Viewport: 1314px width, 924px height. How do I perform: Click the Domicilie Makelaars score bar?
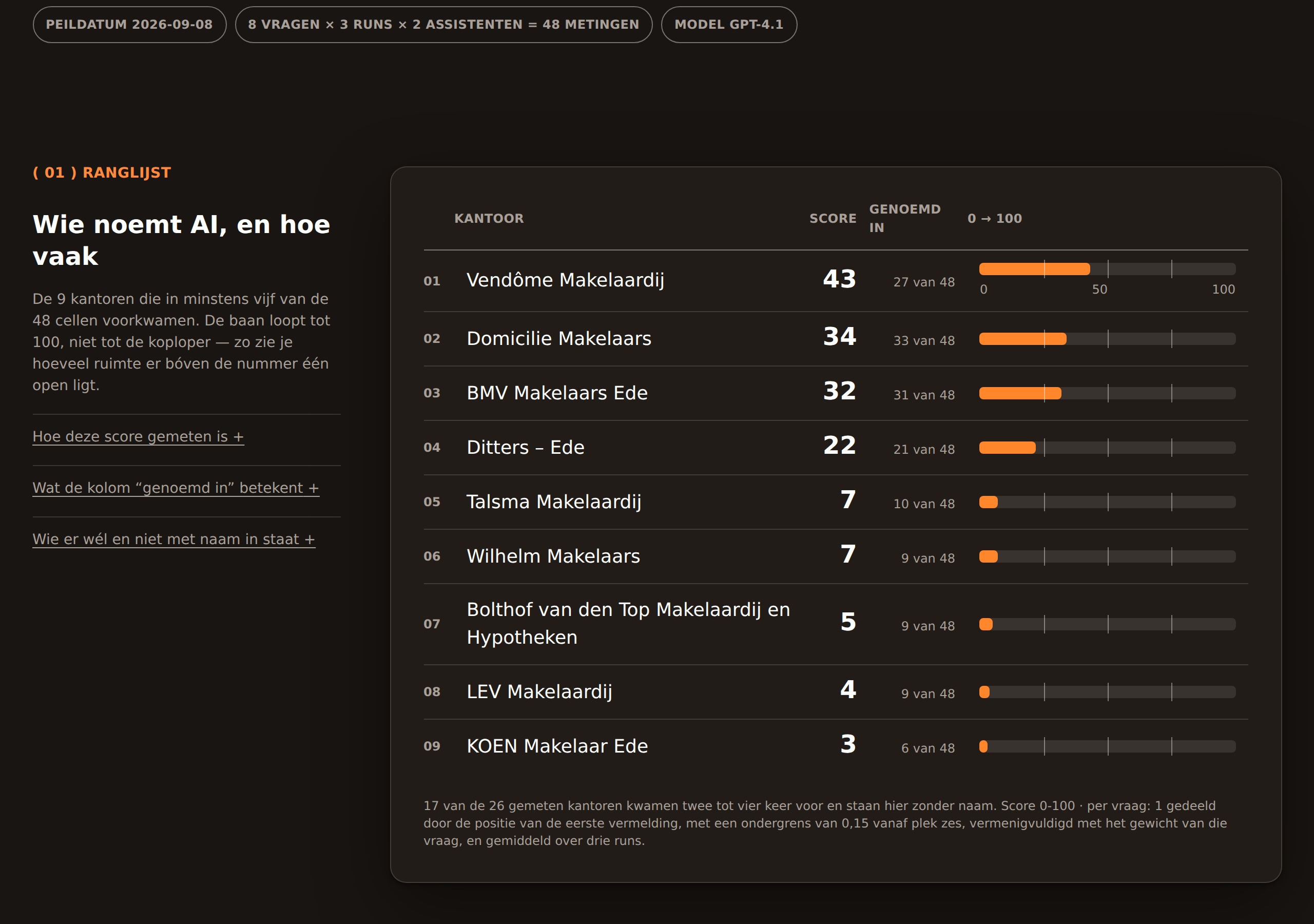click(1107, 339)
